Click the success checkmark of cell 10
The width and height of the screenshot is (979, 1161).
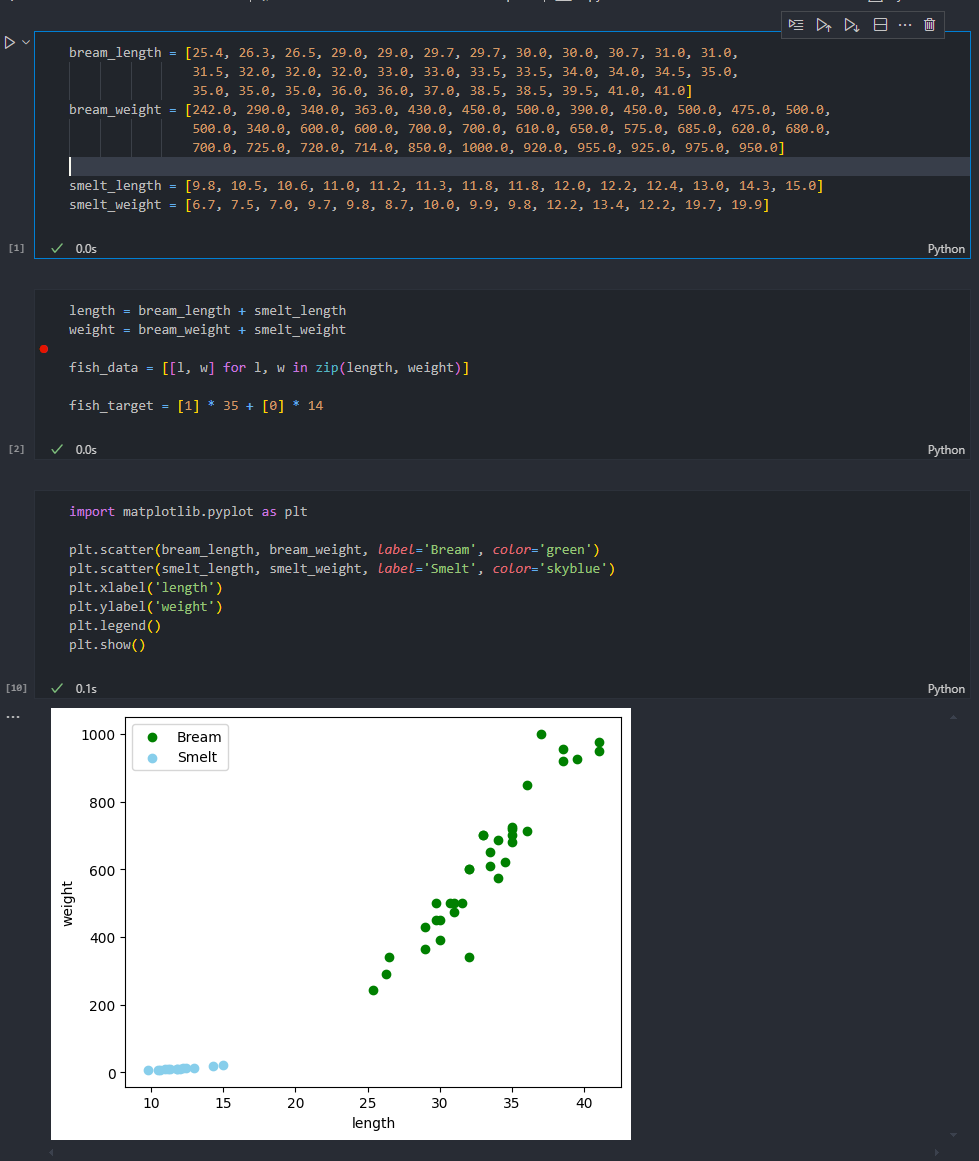(x=57, y=688)
